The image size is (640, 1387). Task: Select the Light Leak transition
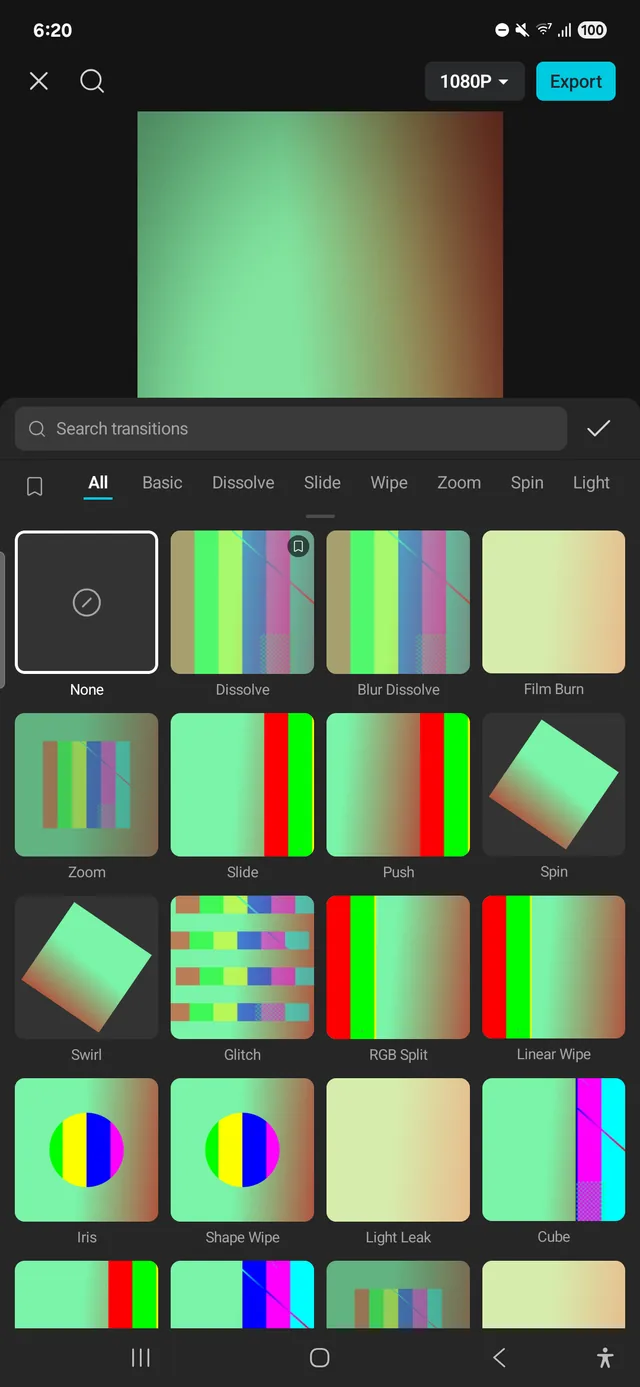point(398,1150)
